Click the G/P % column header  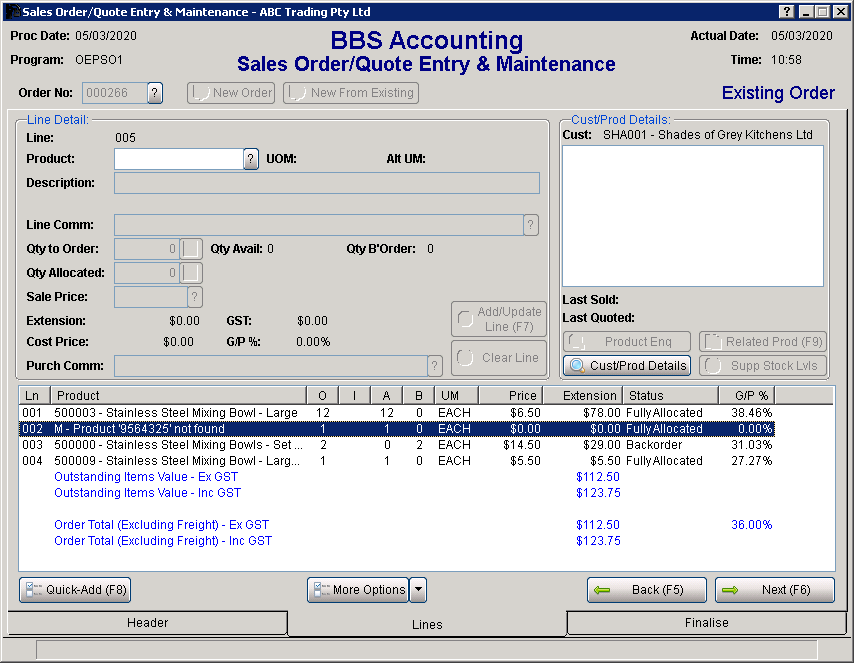pos(745,396)
